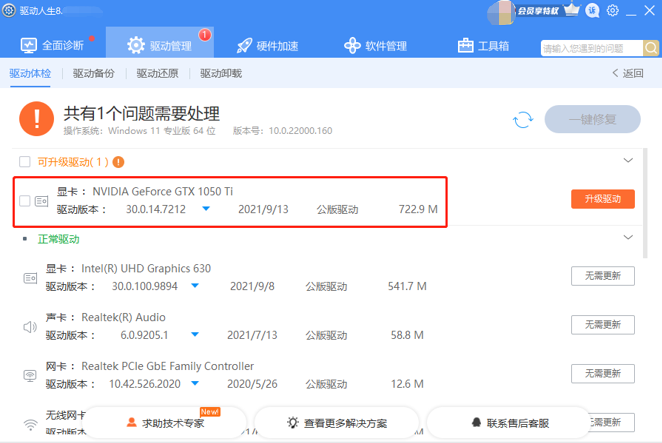Click the refresh scan icon
This screenshot has height=443, width=662.
[x=523, y=120]
